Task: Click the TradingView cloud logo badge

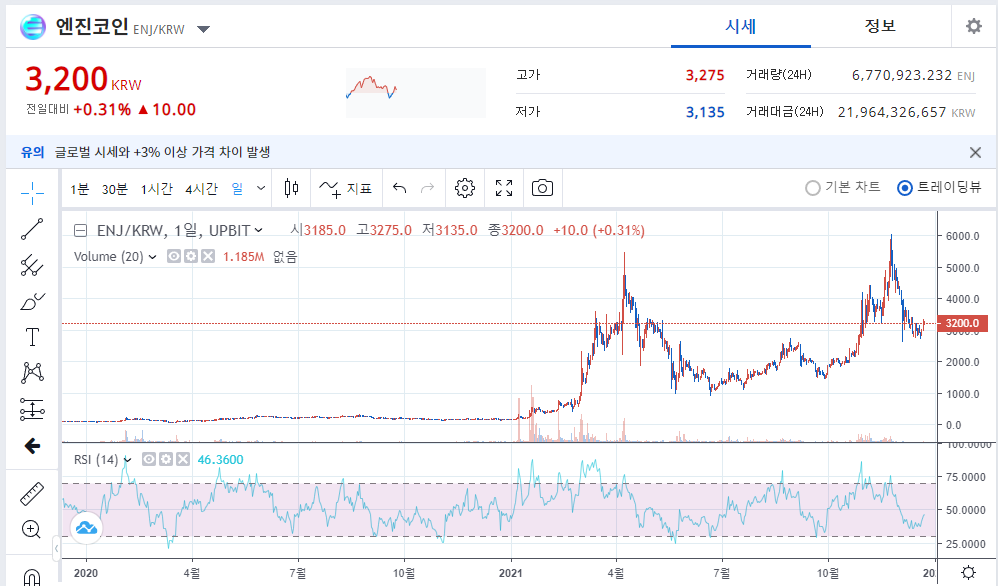Action: [x=87, y=527]
